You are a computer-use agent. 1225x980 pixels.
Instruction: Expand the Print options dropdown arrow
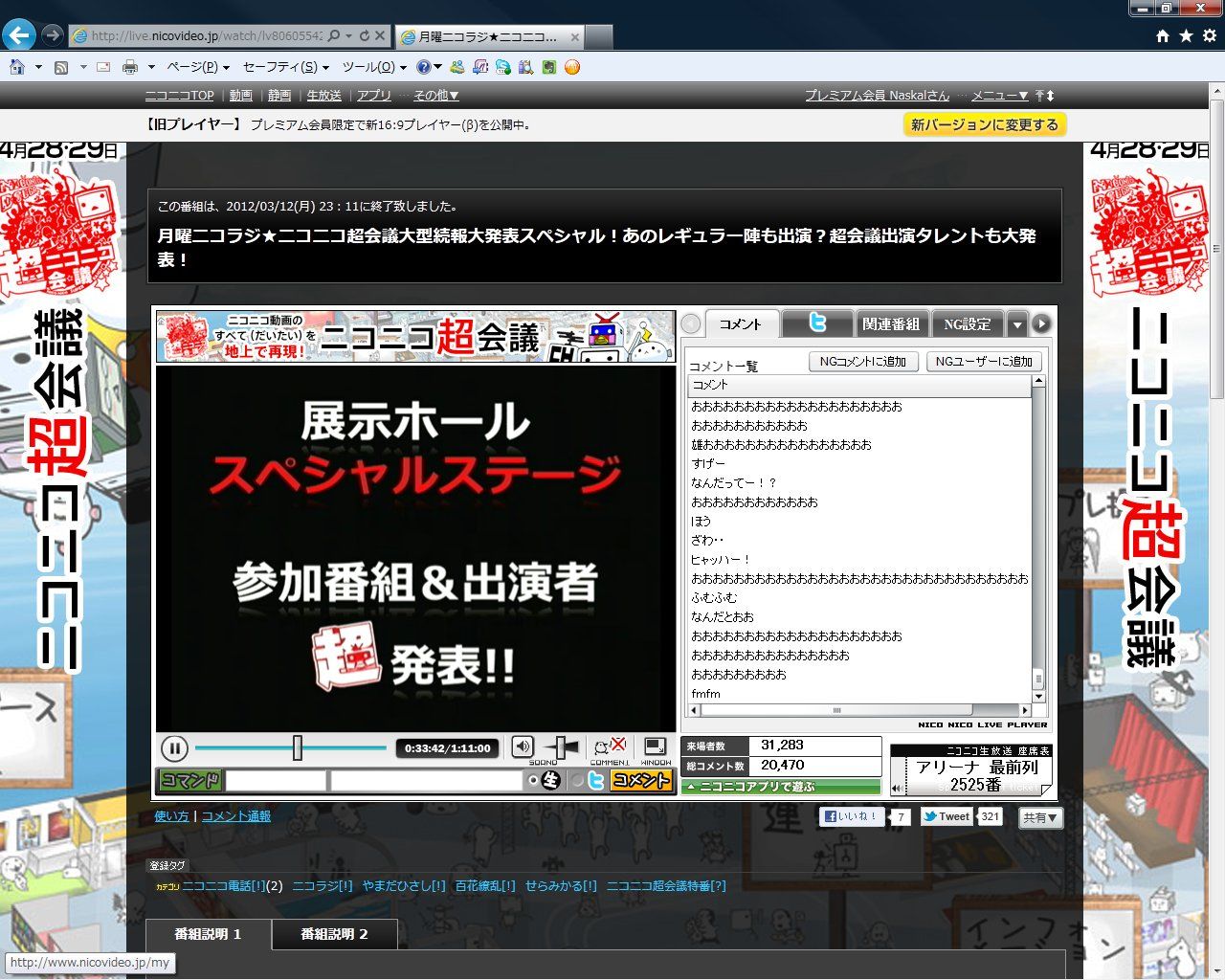151,67
